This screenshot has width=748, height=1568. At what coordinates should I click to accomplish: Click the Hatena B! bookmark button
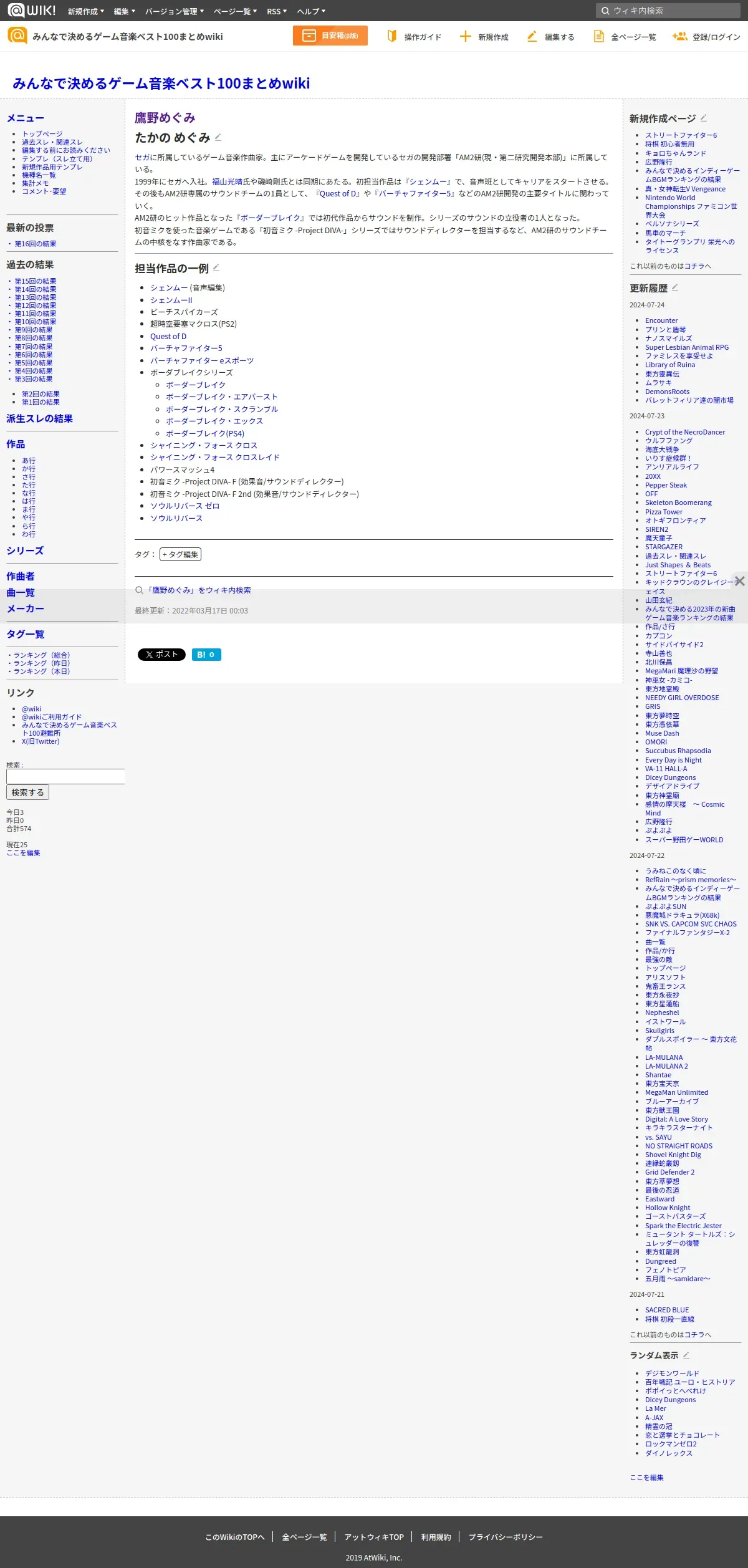pyautogui.click(x=206, y=655)
